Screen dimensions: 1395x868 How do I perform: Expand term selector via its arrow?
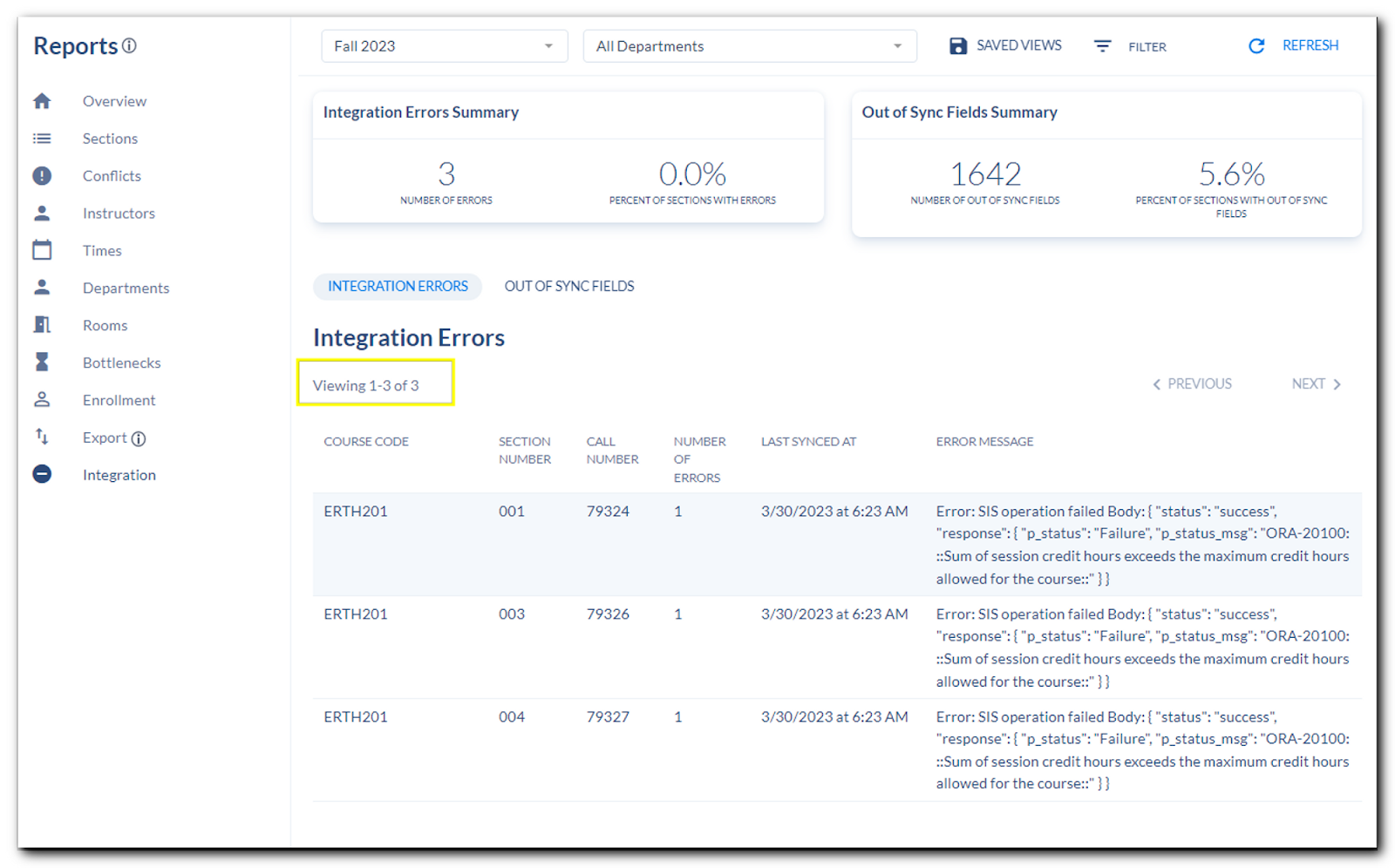548,46
